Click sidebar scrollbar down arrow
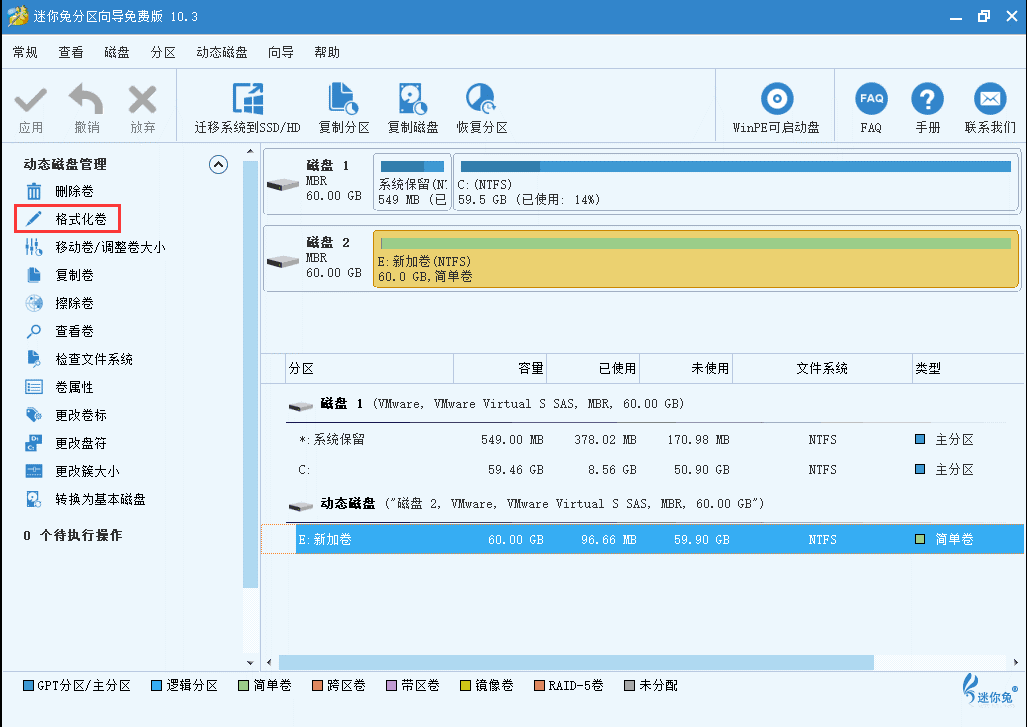Screen dimensions: 1027x727 click(x=250, y=663)
